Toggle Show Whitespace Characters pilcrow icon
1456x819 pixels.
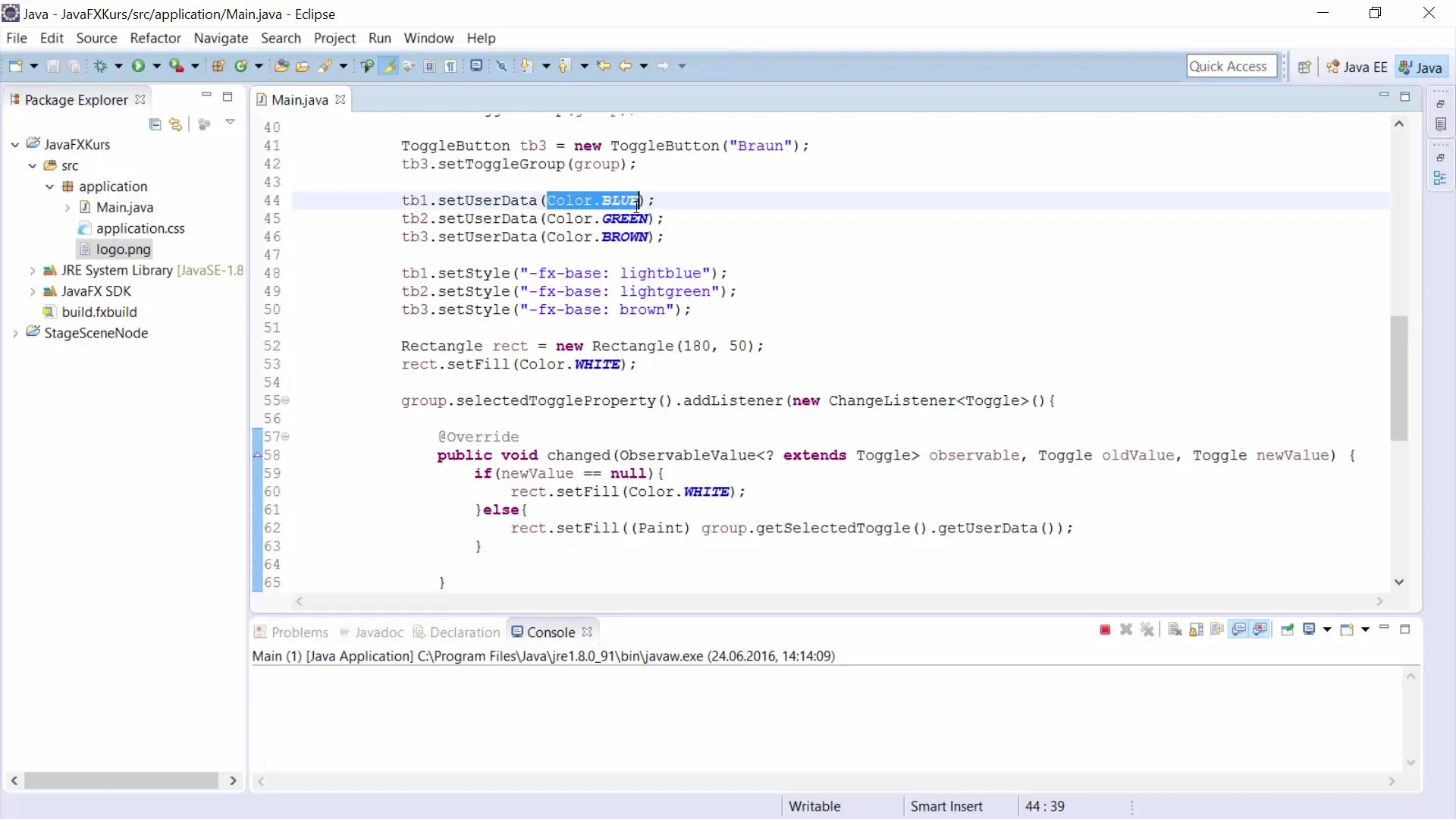[450, 66]
